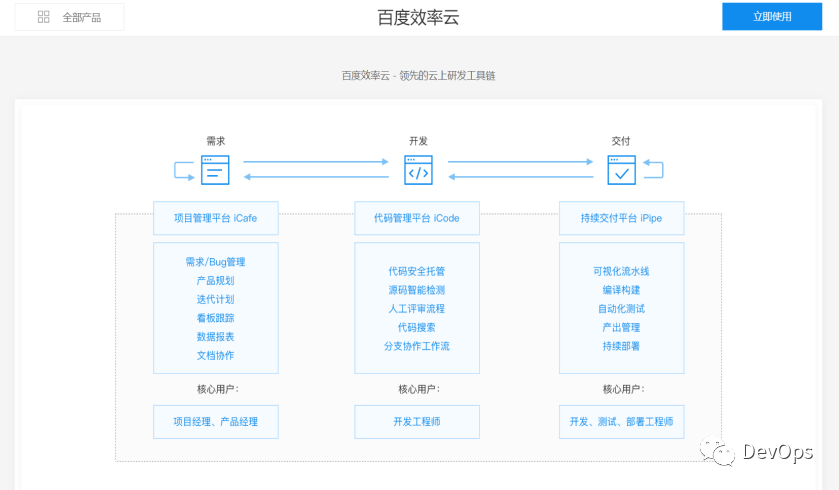
Task: Click 代码搜索 text
Action: click(x=417, y=328)
